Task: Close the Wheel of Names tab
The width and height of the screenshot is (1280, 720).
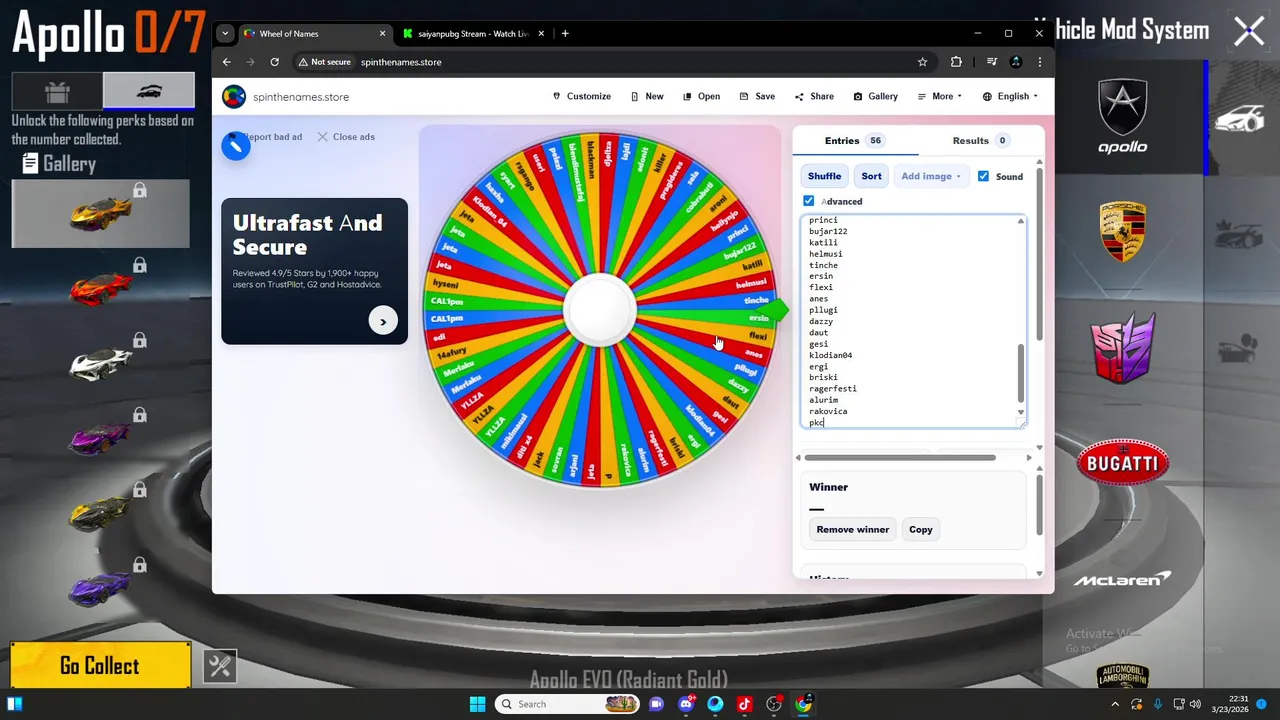Action: point(382,33)
